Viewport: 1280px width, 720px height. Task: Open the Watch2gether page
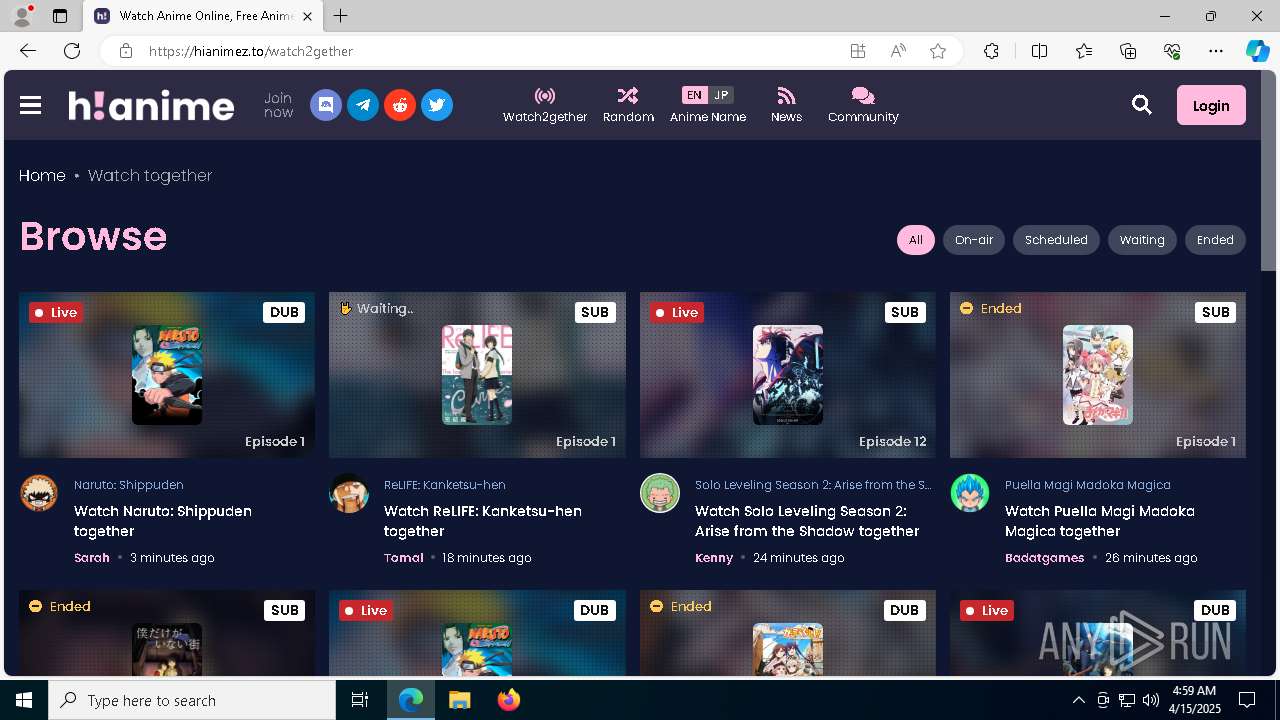point(545,105)
